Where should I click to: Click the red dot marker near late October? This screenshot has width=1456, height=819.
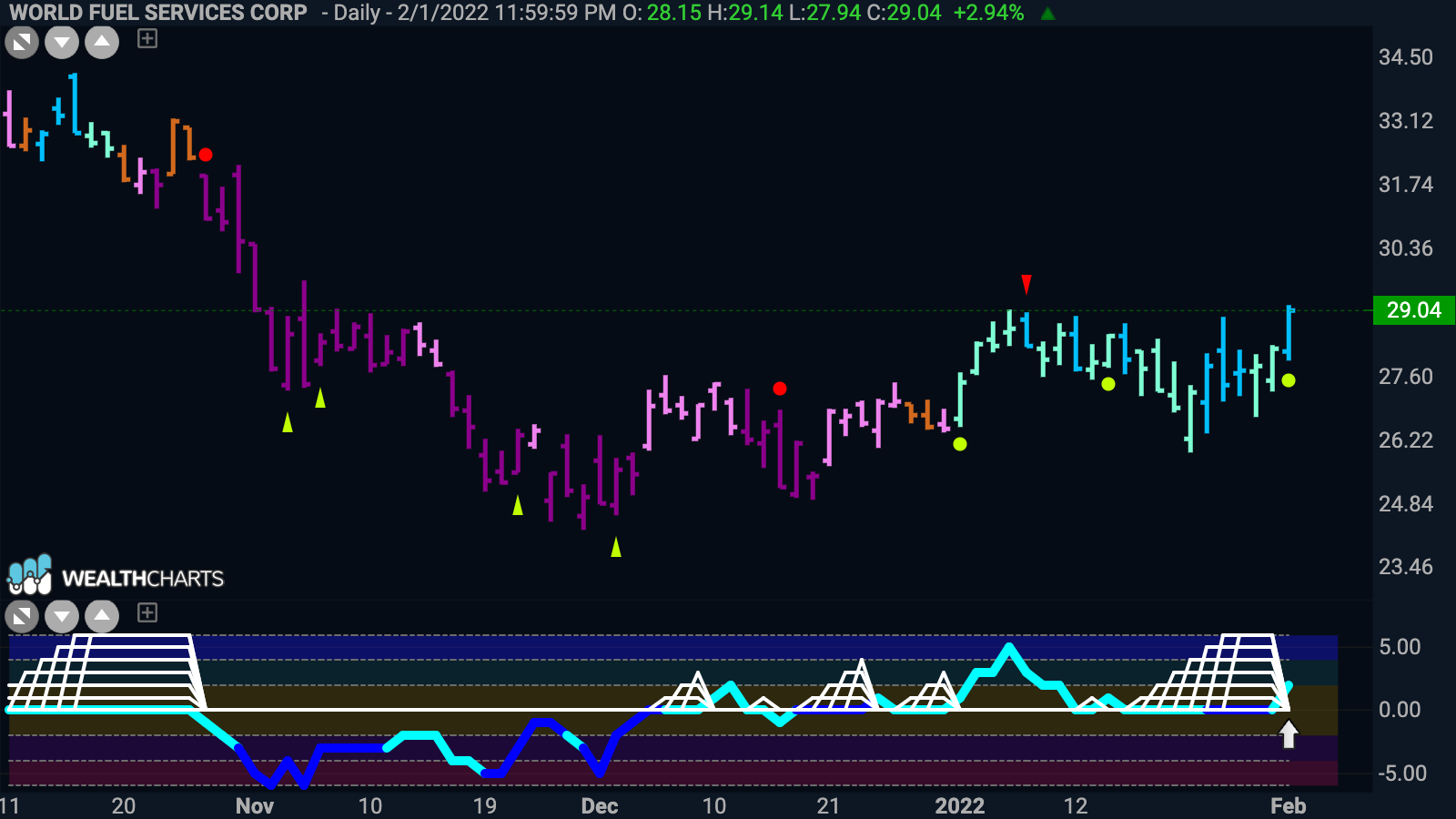[206, 155]
